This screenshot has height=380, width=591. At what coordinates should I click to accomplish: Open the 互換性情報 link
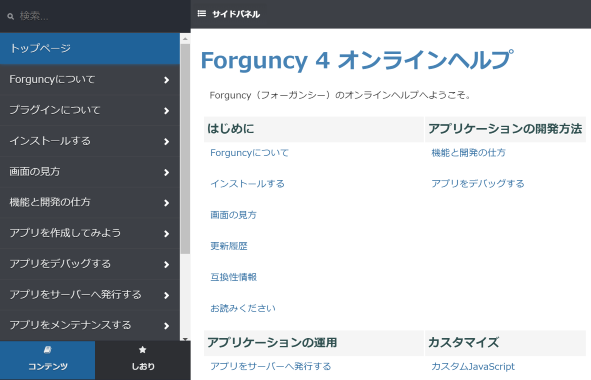[x=233, y=277]
